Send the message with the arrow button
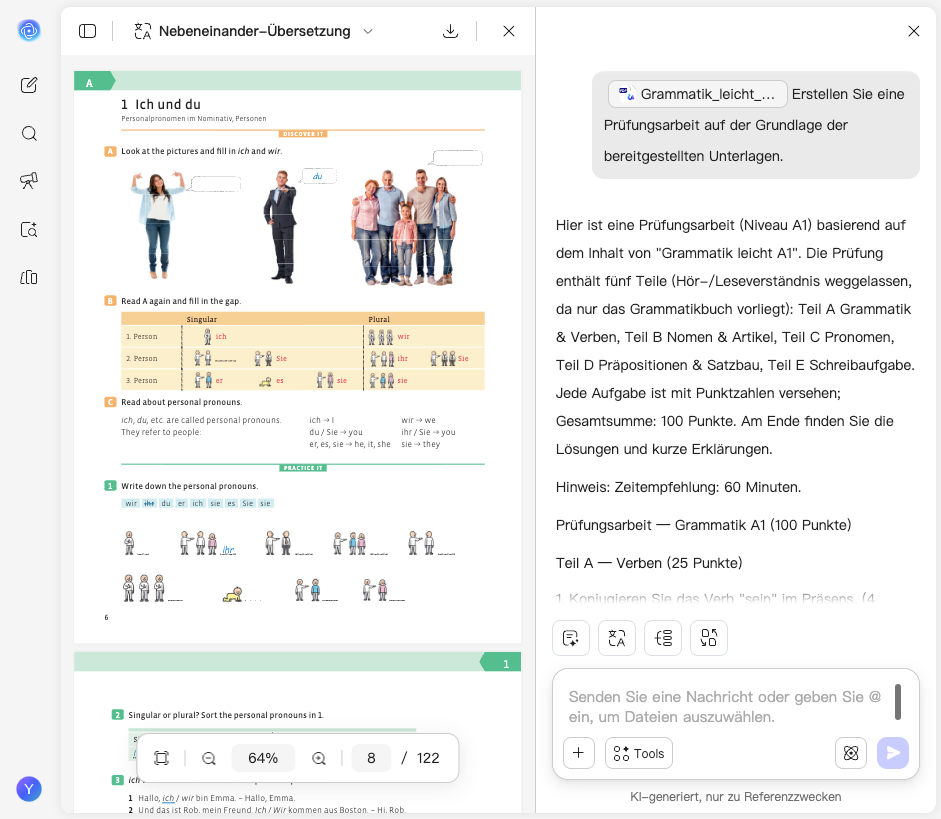 point(893,753)
